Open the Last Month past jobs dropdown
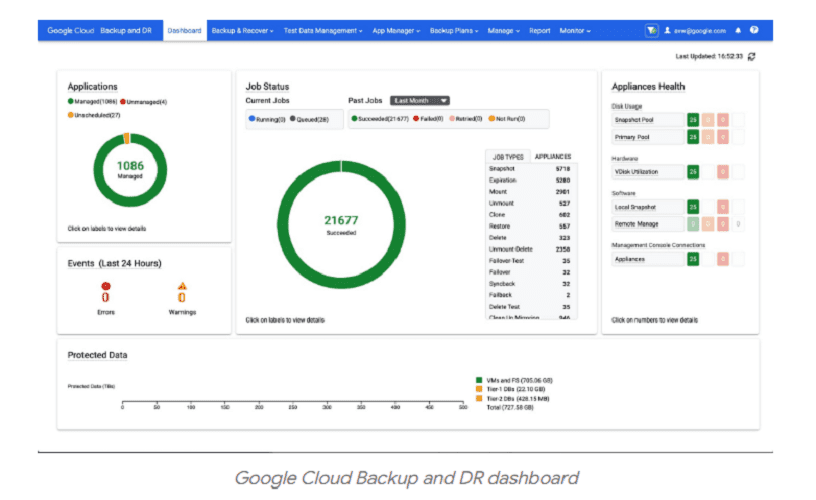The height and width of the screenshot is (500, 816). [420, 100]
